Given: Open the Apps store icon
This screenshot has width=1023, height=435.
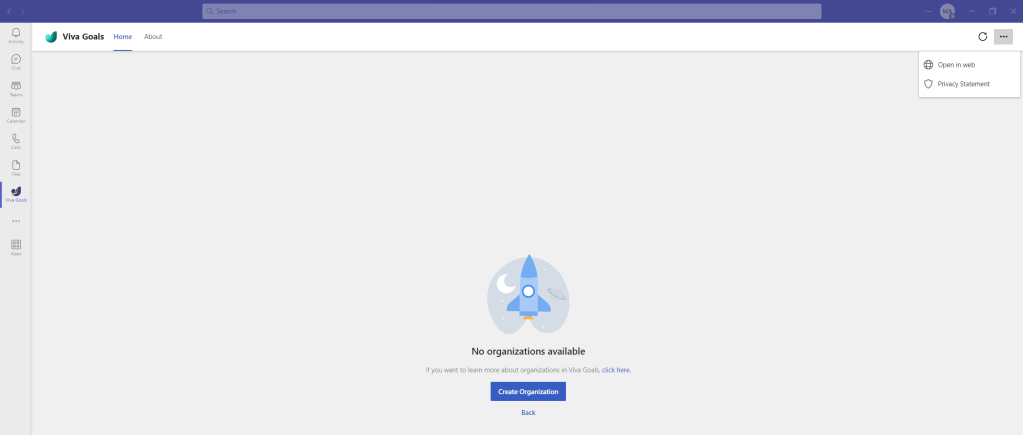Looking at the screenshot, I should [x=16, y=246].
